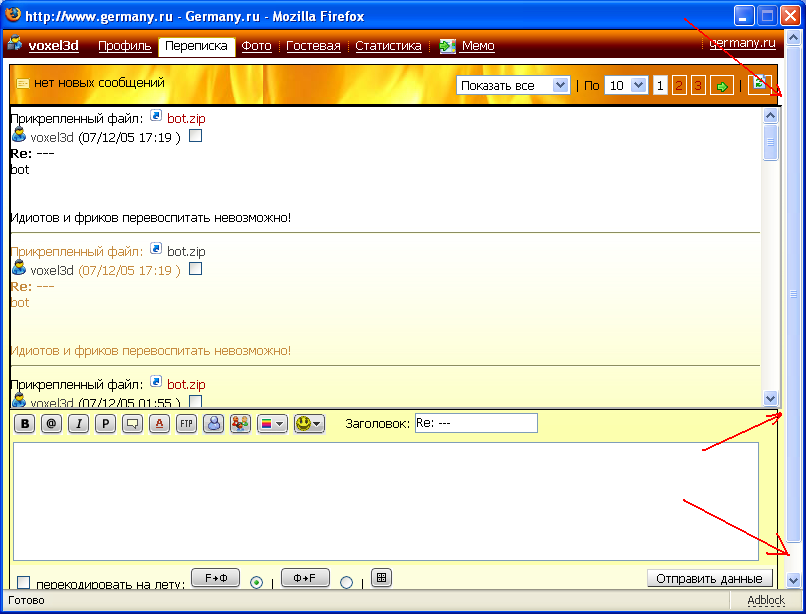Image resolution: width=806 pixels, height=614 pixels.
Task: Click the font color A button
Action: 159,423
